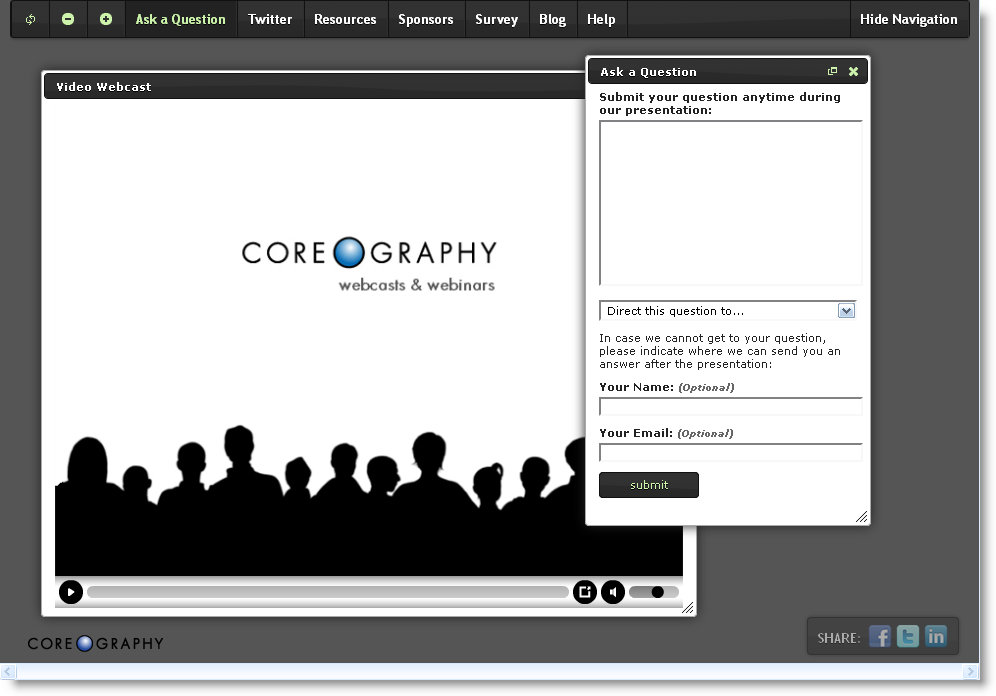Click the 'Your Name:' label
Screen dimensions: 996x696
pyautogui.click(x=636, y=387)
